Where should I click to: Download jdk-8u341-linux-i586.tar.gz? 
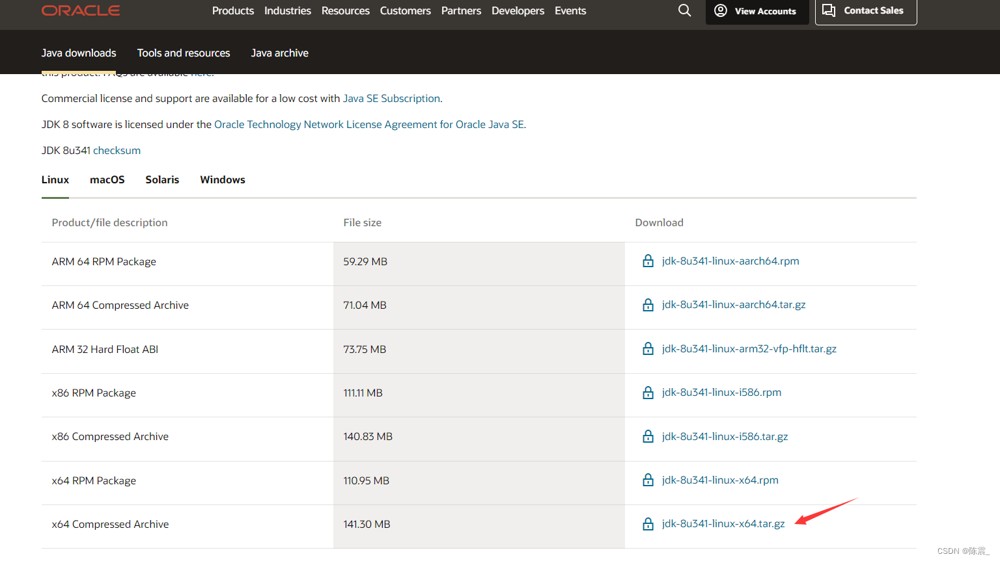click(x=724, y=437)
